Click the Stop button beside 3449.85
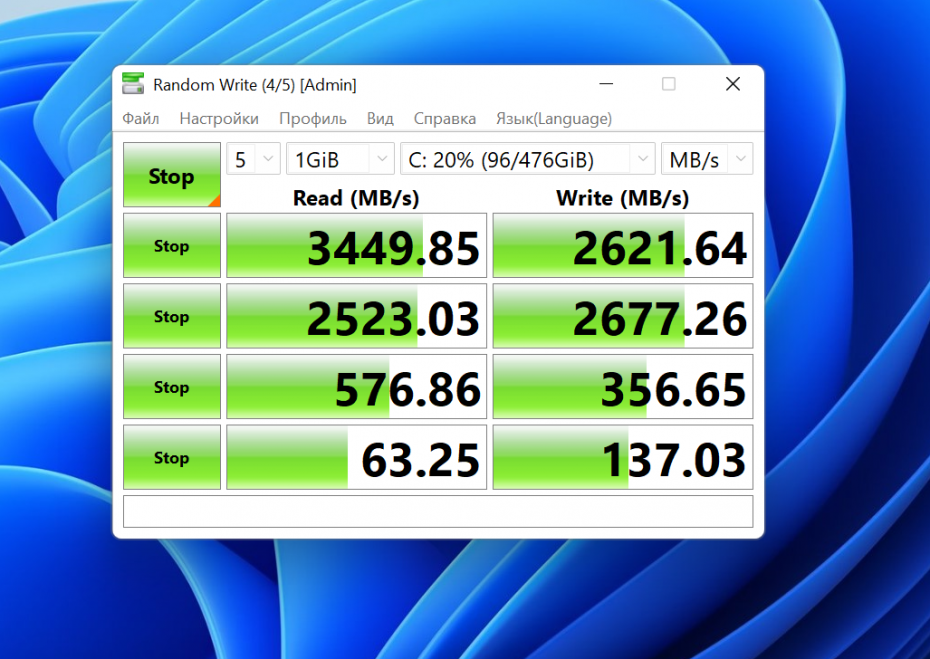Screen dimensions: 930x659 pos(172,246)
